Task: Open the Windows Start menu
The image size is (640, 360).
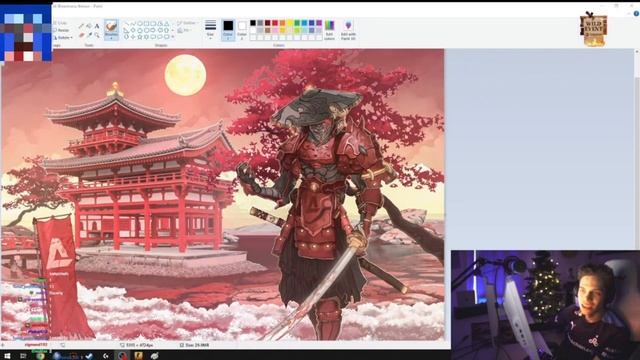Action: point(7,356)
